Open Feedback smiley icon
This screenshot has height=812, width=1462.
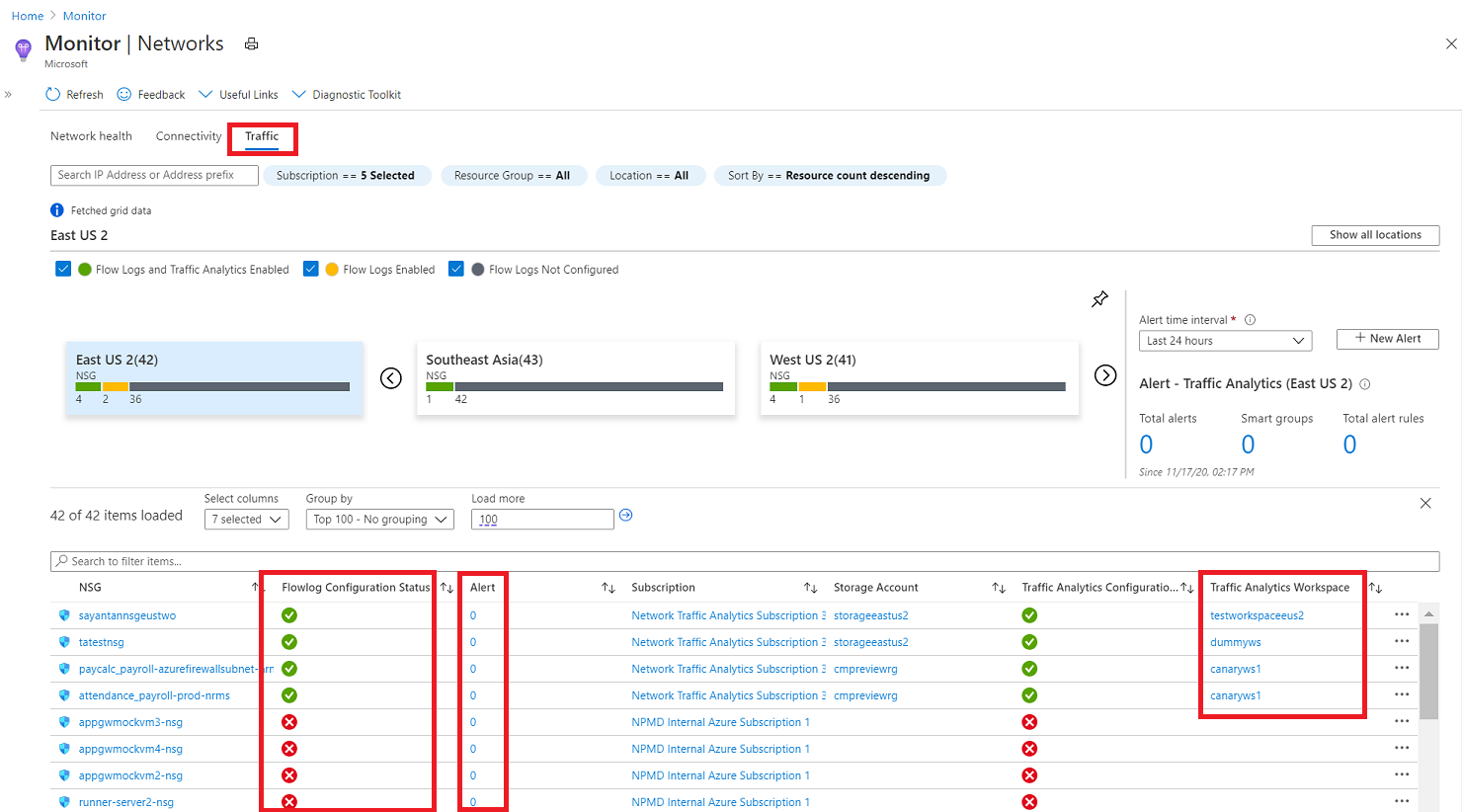[x=124, y=94]
